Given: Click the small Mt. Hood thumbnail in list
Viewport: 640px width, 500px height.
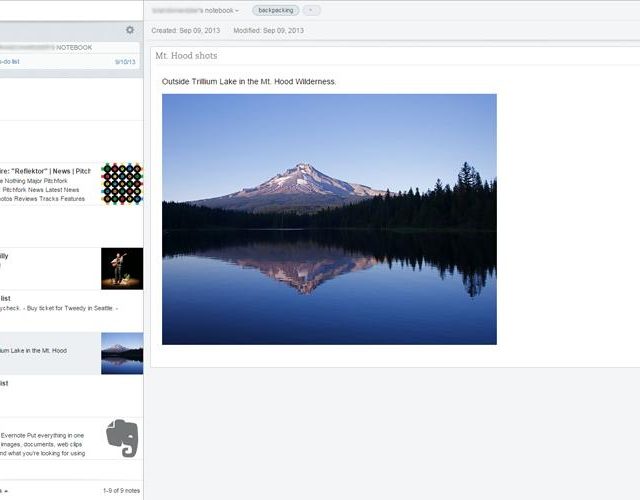Looking at the screenshot, I should pos(122,353).
